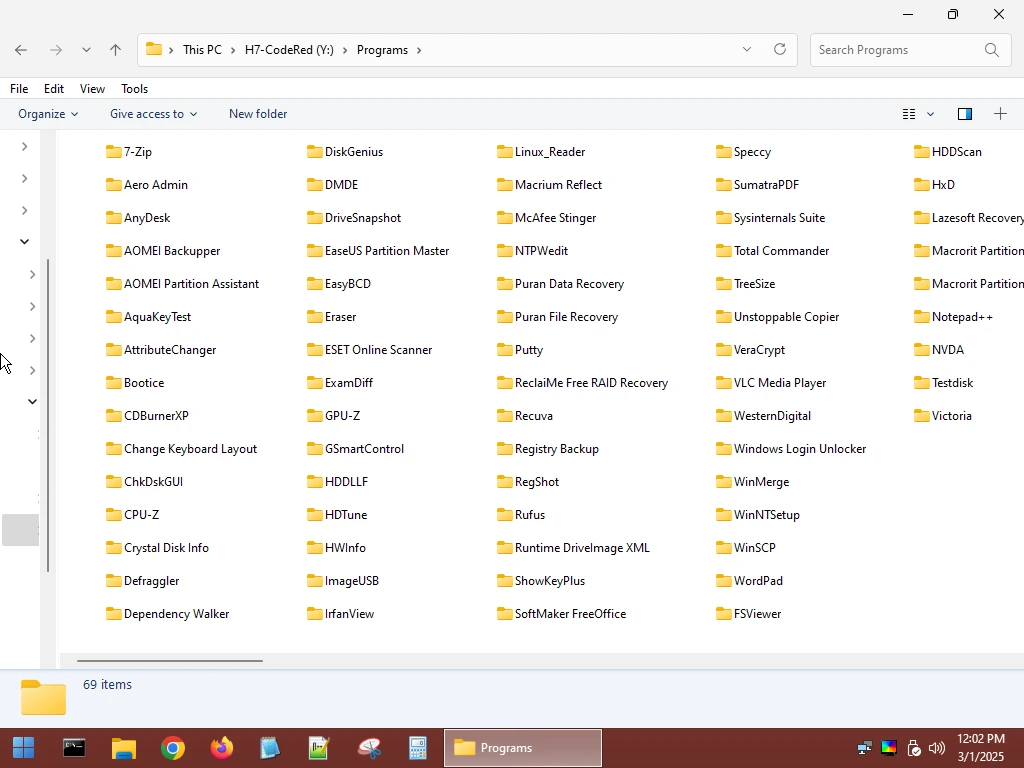This screenshot has width=1024, height=768.
Task: Click the magnifier search icon
Action: 991,50
